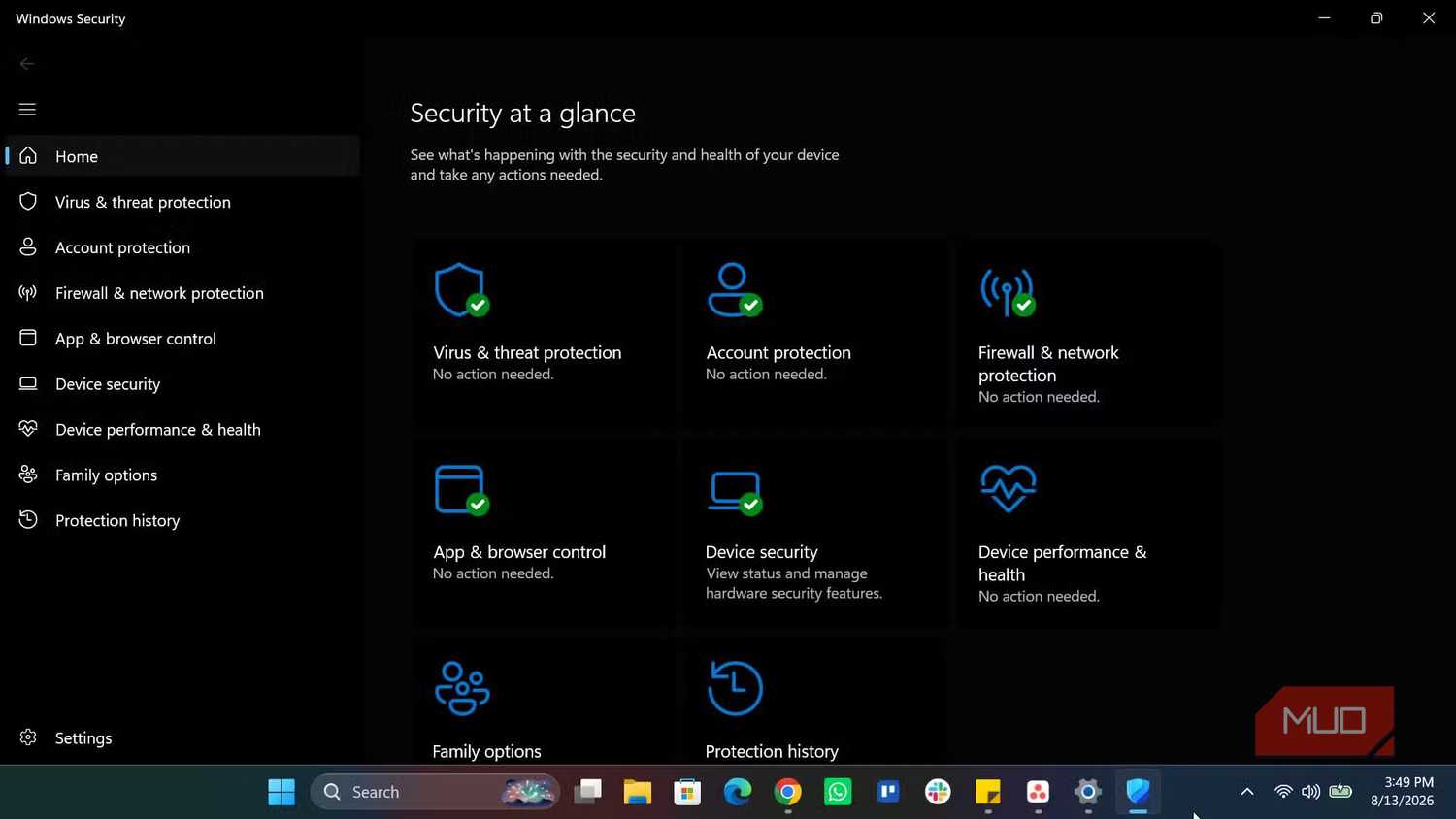Click the people icon on Family options card
This screenshot has width=1456, height=819.
(462, 688)
